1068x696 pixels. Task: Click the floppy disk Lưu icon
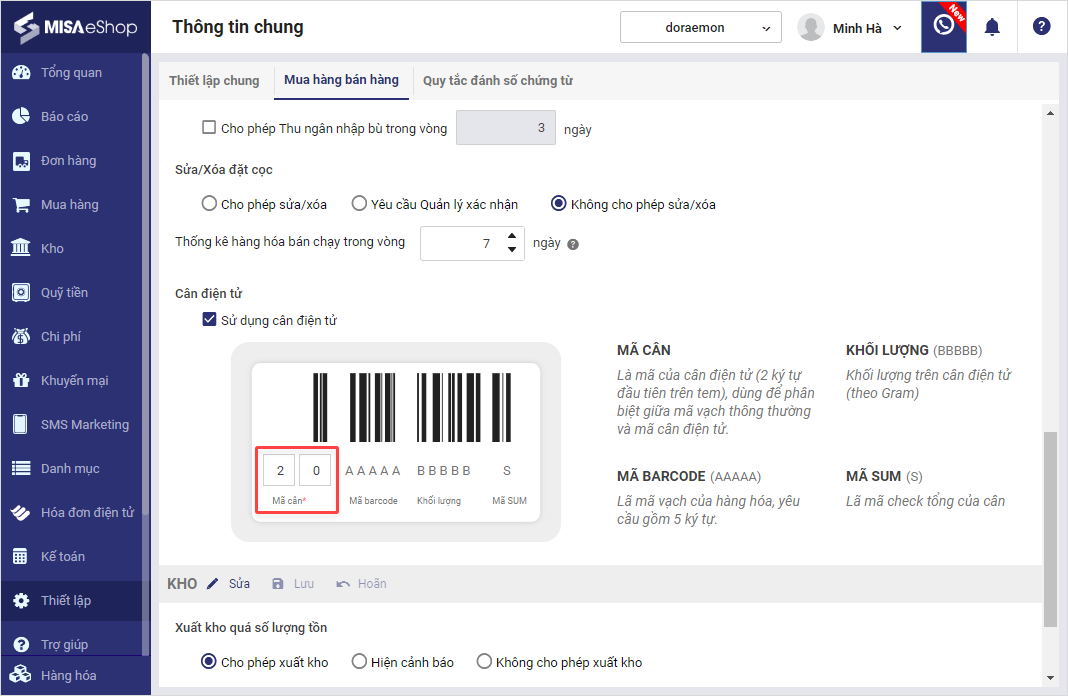tap(277, 584)
